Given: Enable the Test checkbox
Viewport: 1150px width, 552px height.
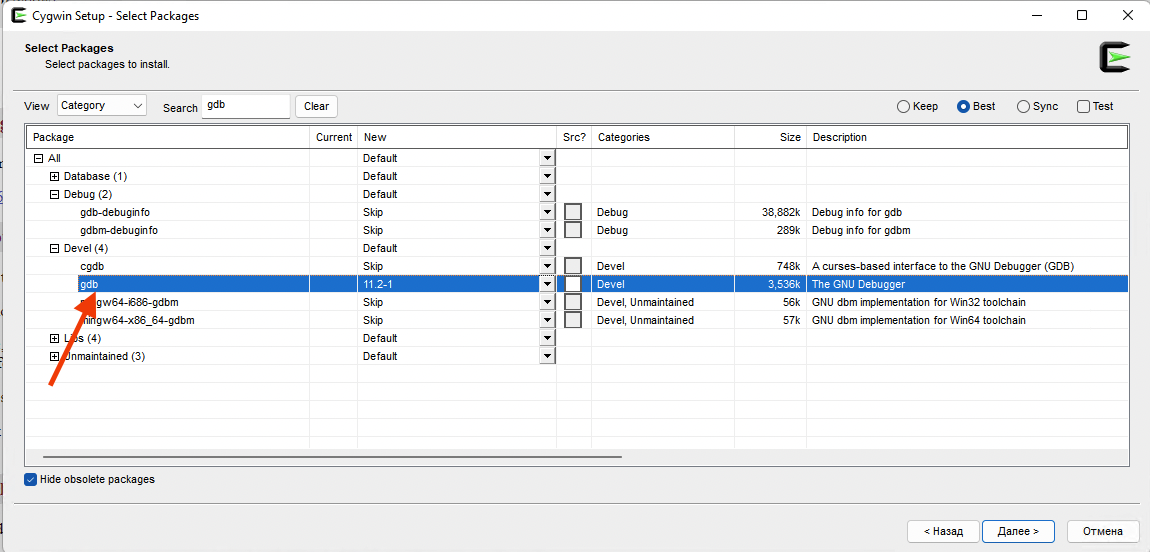Looking at the screenshot, I should [1083, 106].
